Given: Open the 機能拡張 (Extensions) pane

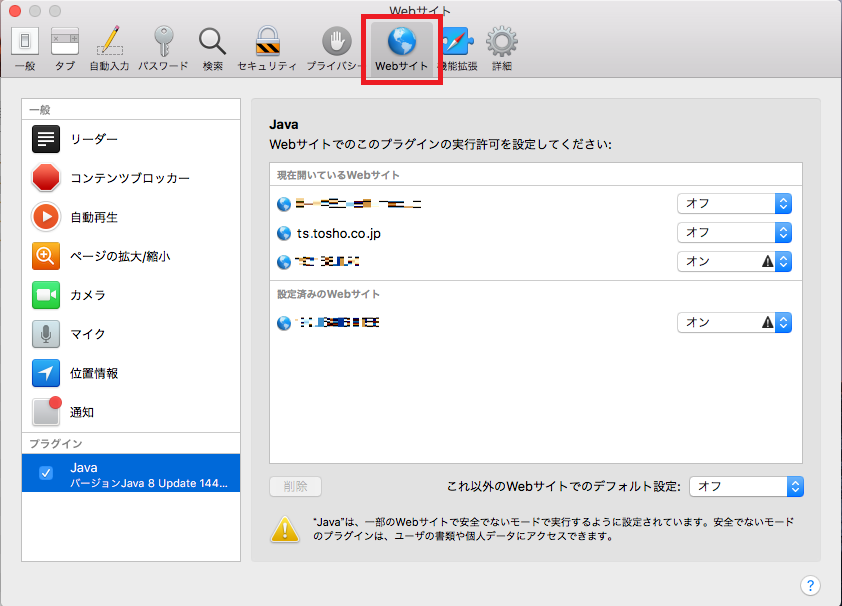Looking at the screenshot, I should pos(456,45).
